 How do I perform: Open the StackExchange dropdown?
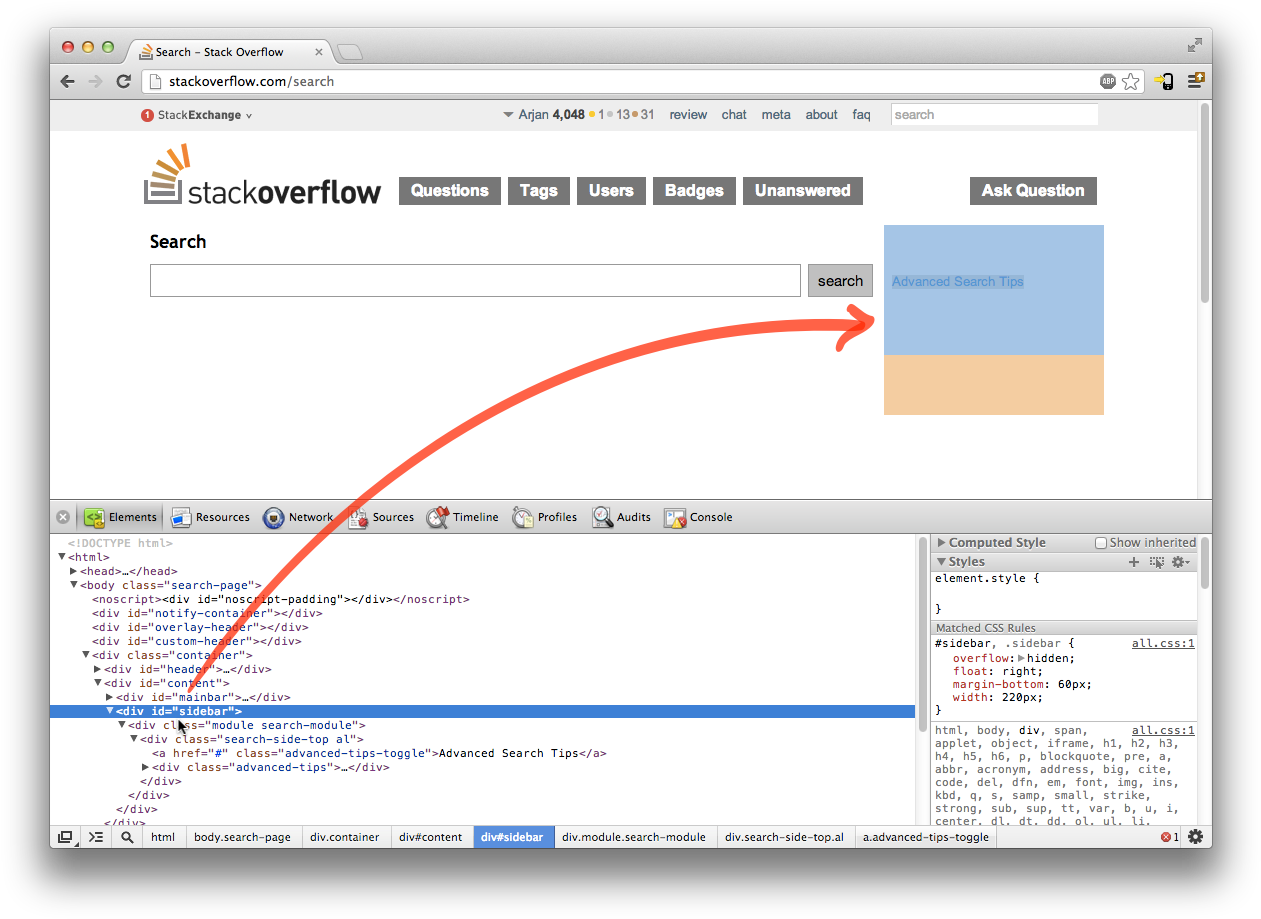pyautogui.click(x=196, y=114)
